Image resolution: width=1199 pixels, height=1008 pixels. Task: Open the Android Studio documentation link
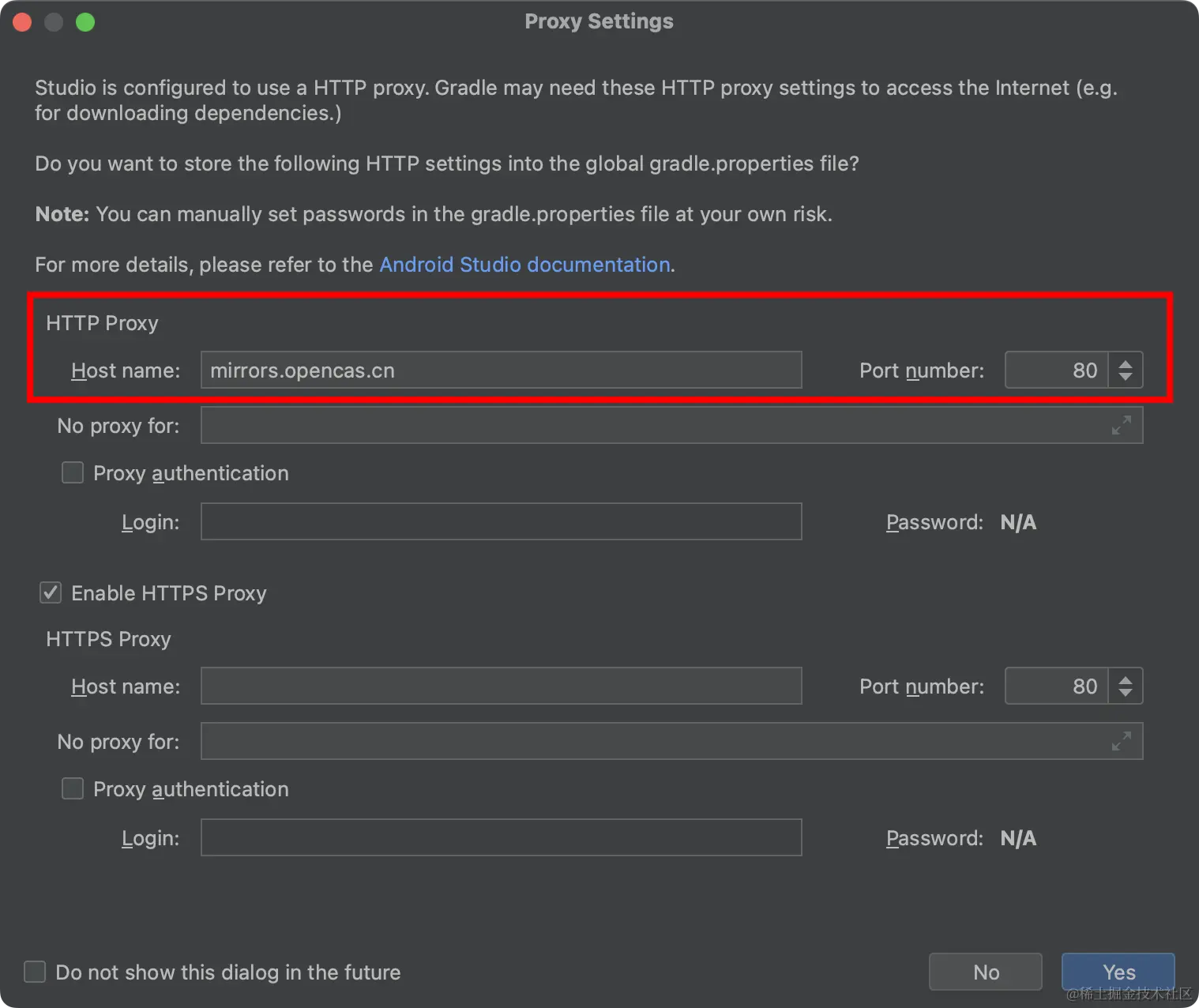pyautogui.click(x=524, y=265)
